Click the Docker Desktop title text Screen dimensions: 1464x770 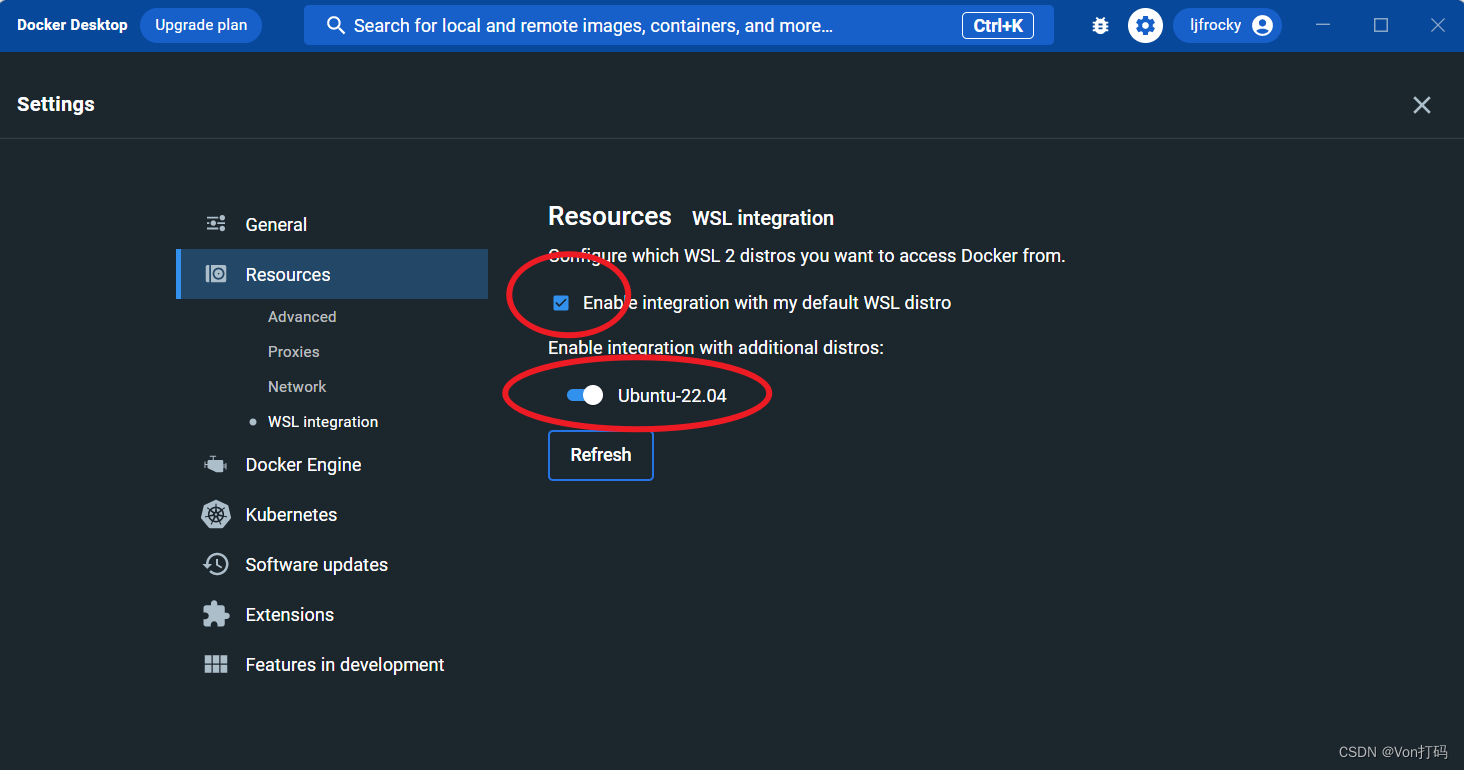click(x=72, y=25)
